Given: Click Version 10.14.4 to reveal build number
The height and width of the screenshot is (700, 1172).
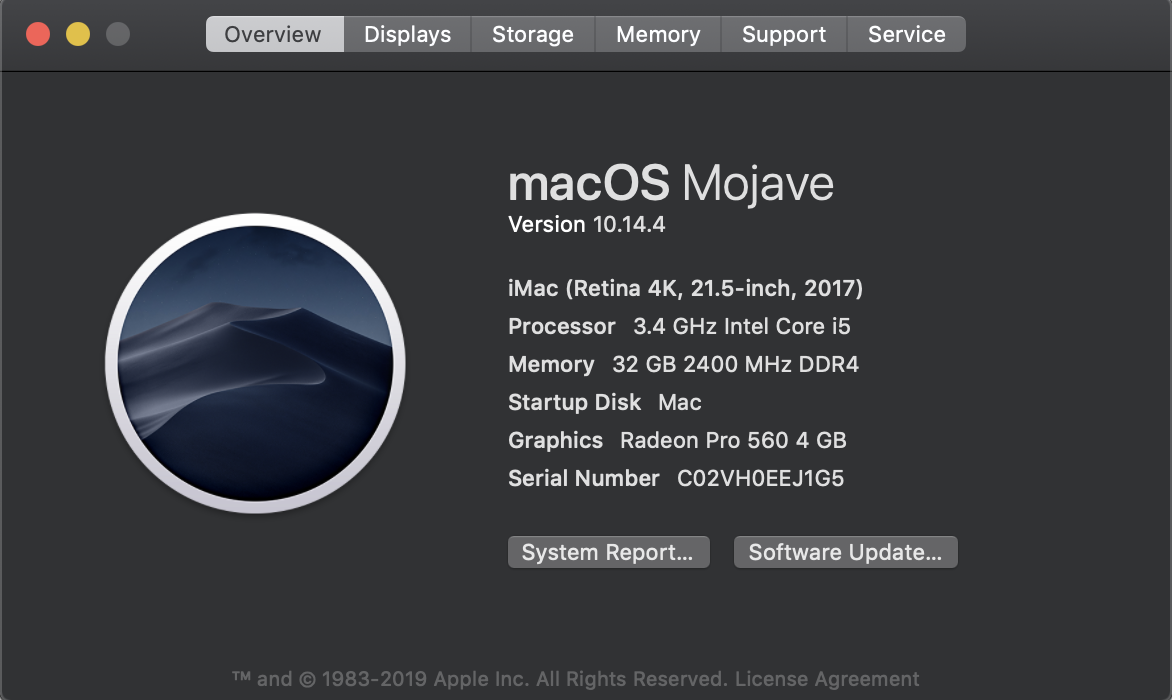Looking at the screenshot, I should point(586,225).
